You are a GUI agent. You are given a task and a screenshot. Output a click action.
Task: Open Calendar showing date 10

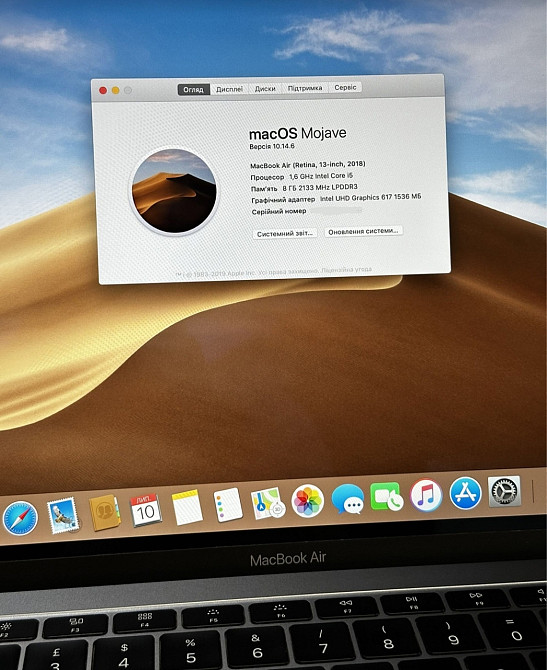(x=145, y=510)
